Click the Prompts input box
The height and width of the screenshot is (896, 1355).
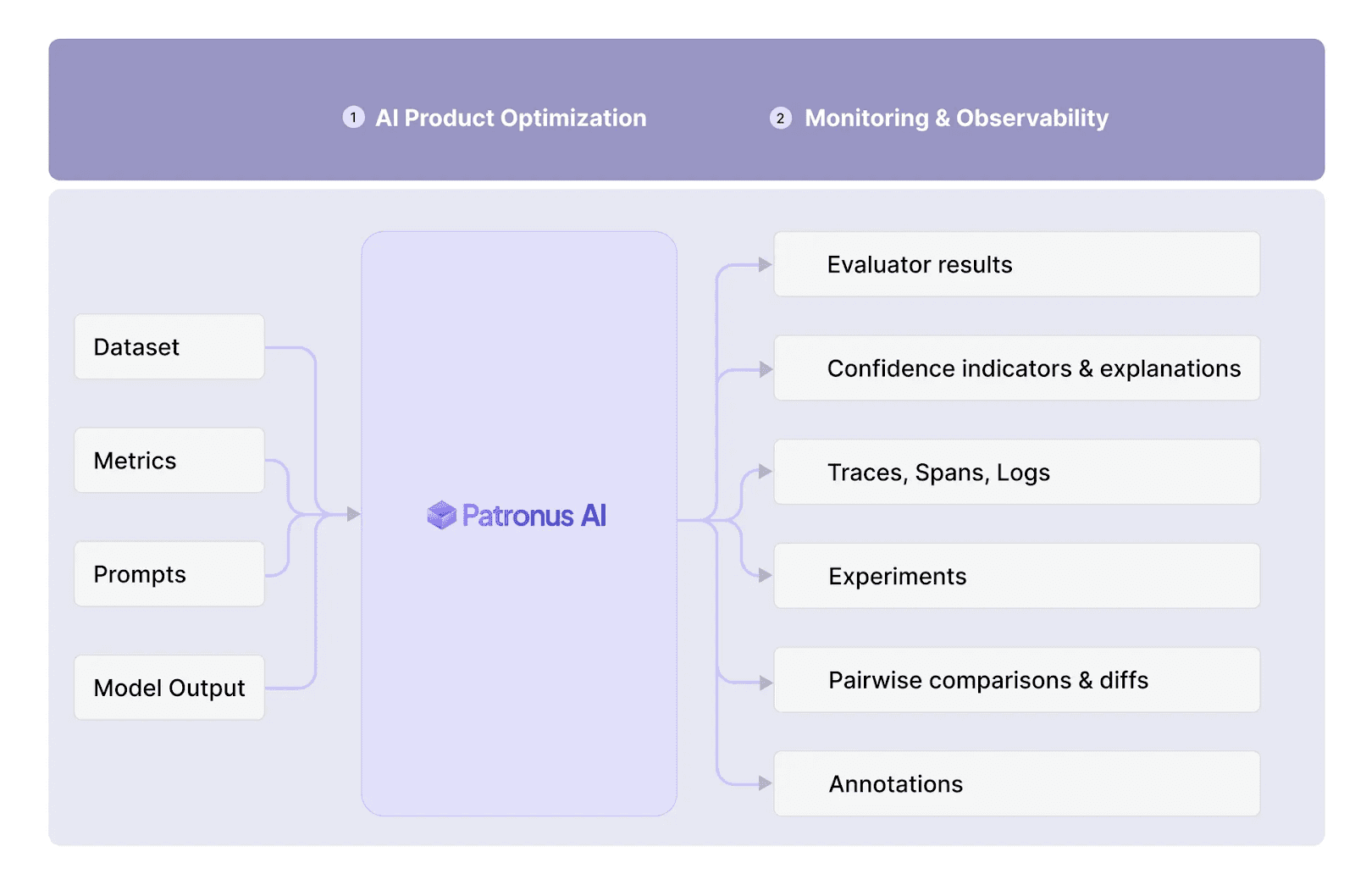click(169, 573)
